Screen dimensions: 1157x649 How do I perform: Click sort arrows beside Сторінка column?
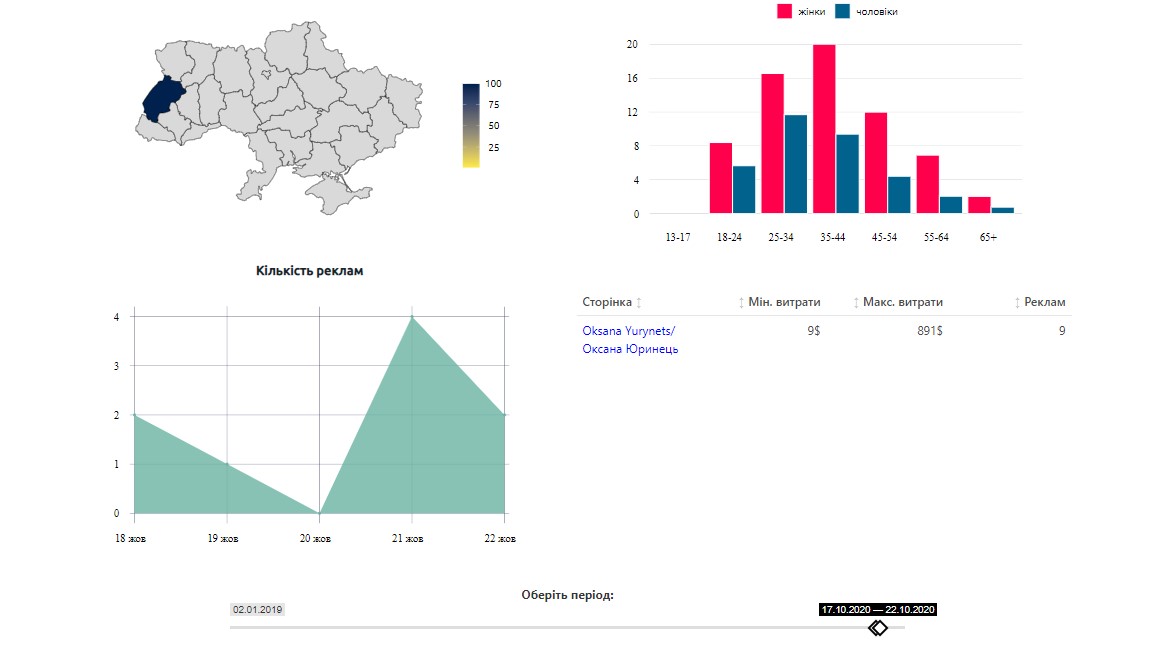coord(639,303)
